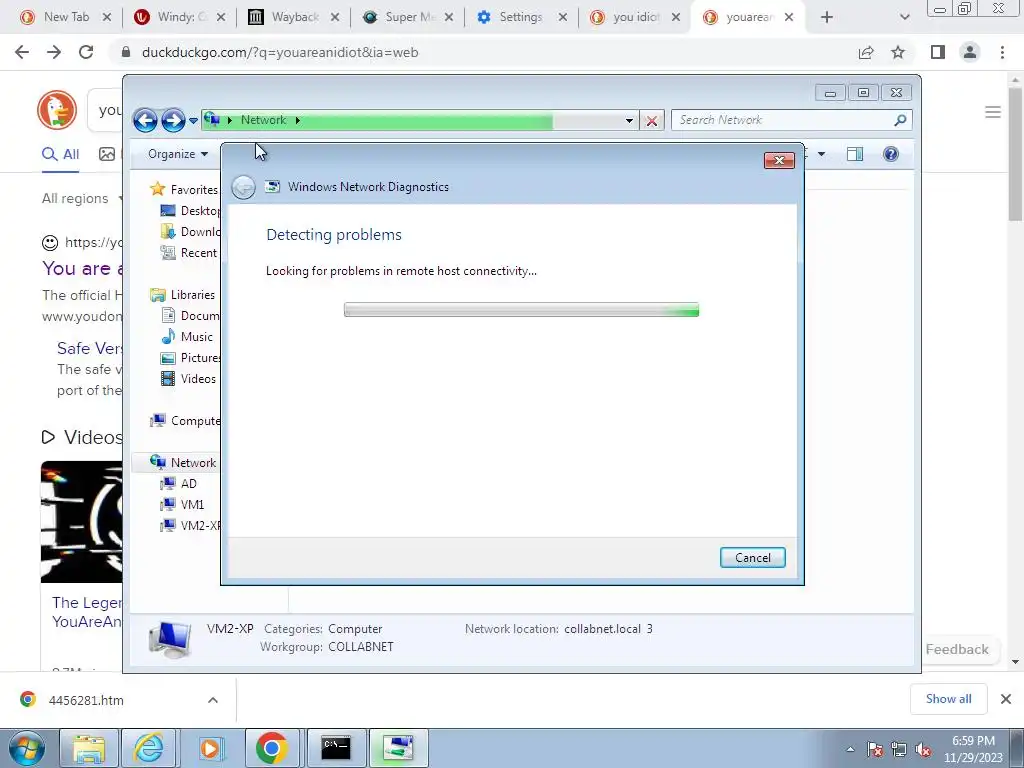Toggle the Explorer preview pane icon
Screen dimensions: 1024x768
(x=854, y=154)
